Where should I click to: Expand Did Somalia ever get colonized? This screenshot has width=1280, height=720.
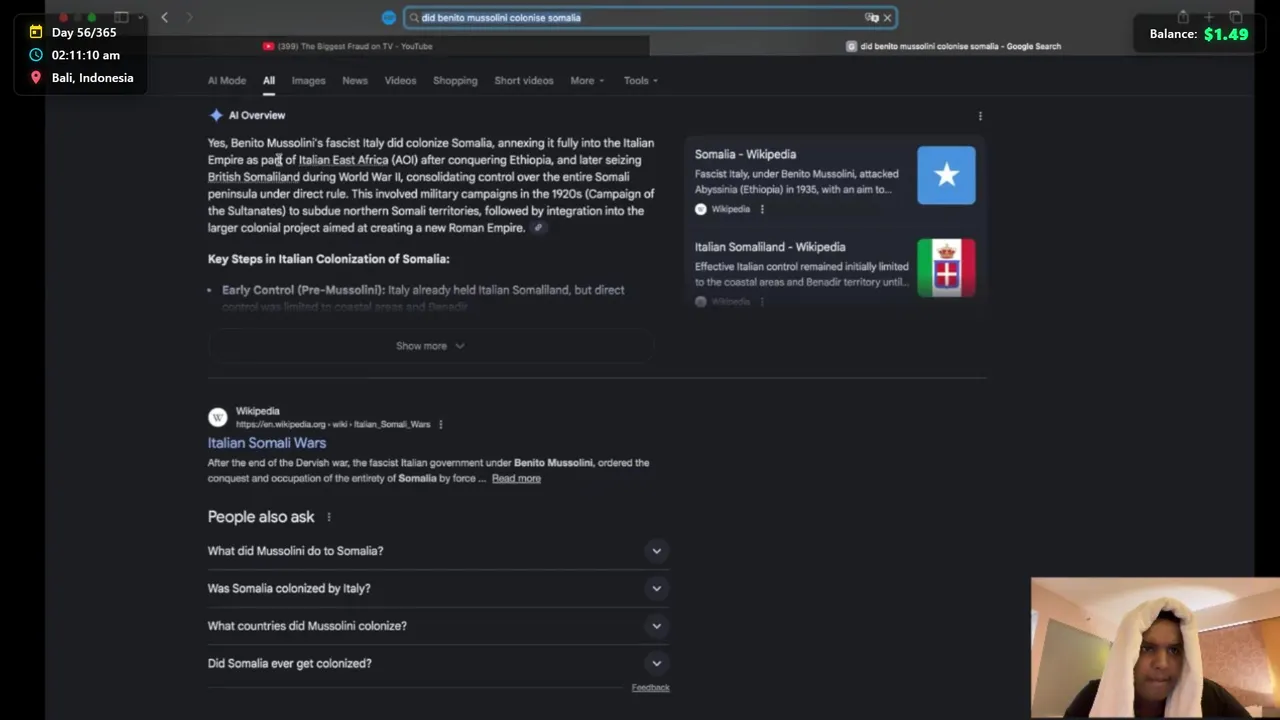point(438,663)
